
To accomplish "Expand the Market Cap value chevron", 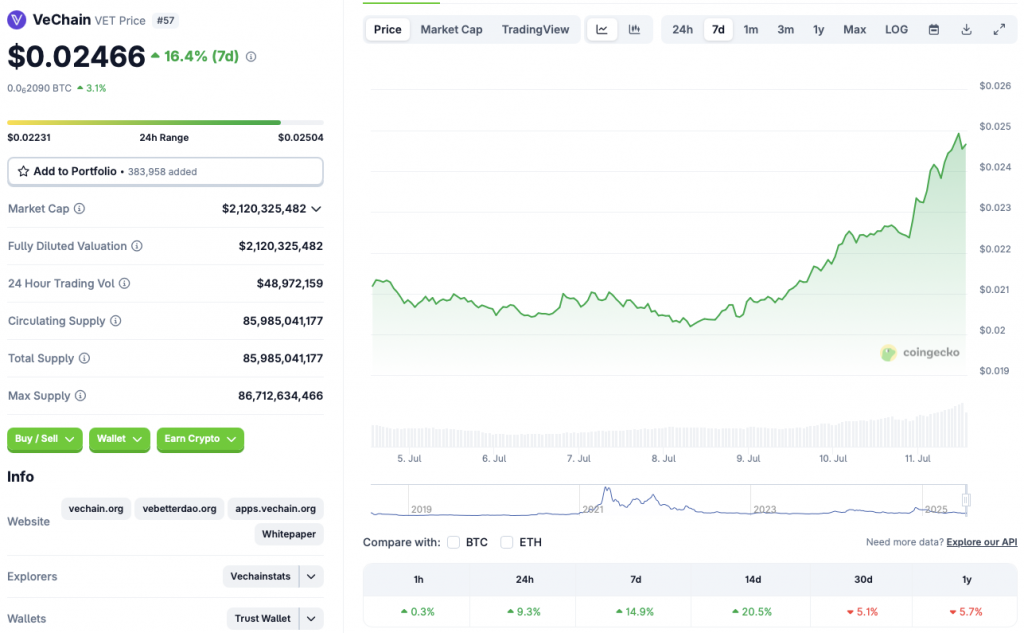I will [x=316, y=209].
